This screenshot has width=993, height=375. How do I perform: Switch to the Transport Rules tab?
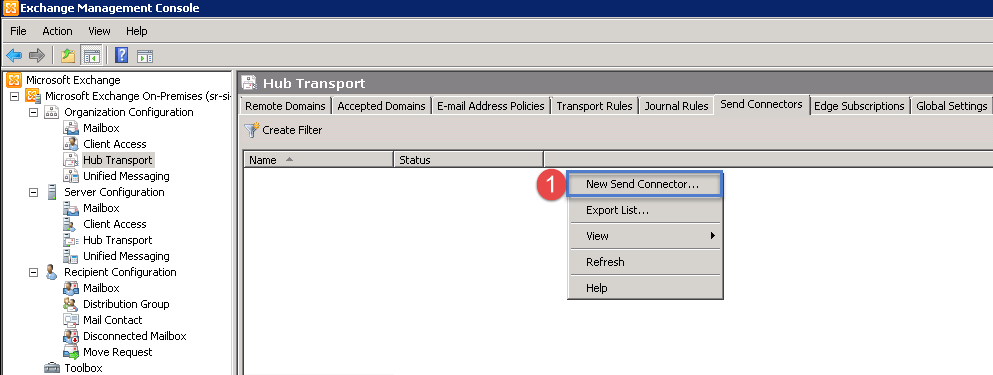point(595,106)
